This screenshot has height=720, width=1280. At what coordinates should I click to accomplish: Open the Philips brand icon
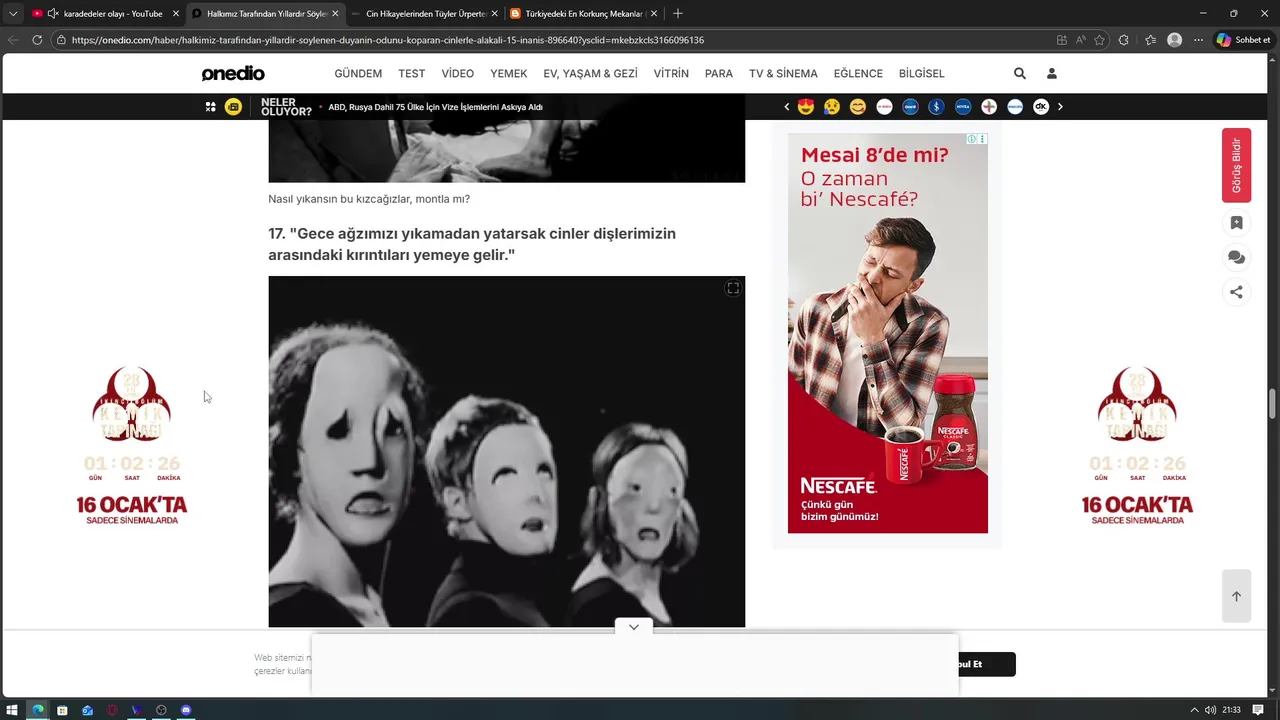coord(1015,107)
